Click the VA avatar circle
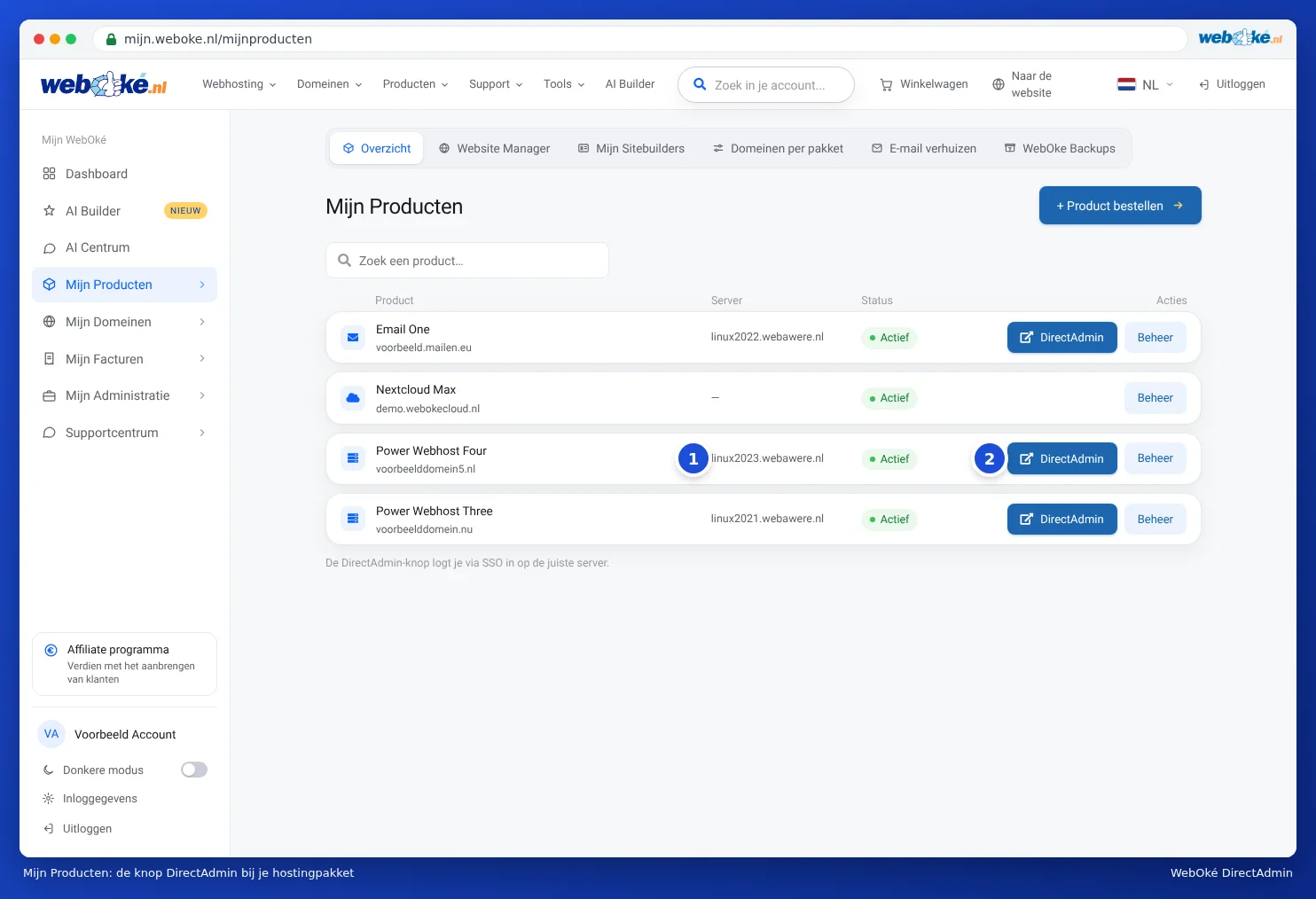This screenshot has width=1316, height=899. coord(51,734)
